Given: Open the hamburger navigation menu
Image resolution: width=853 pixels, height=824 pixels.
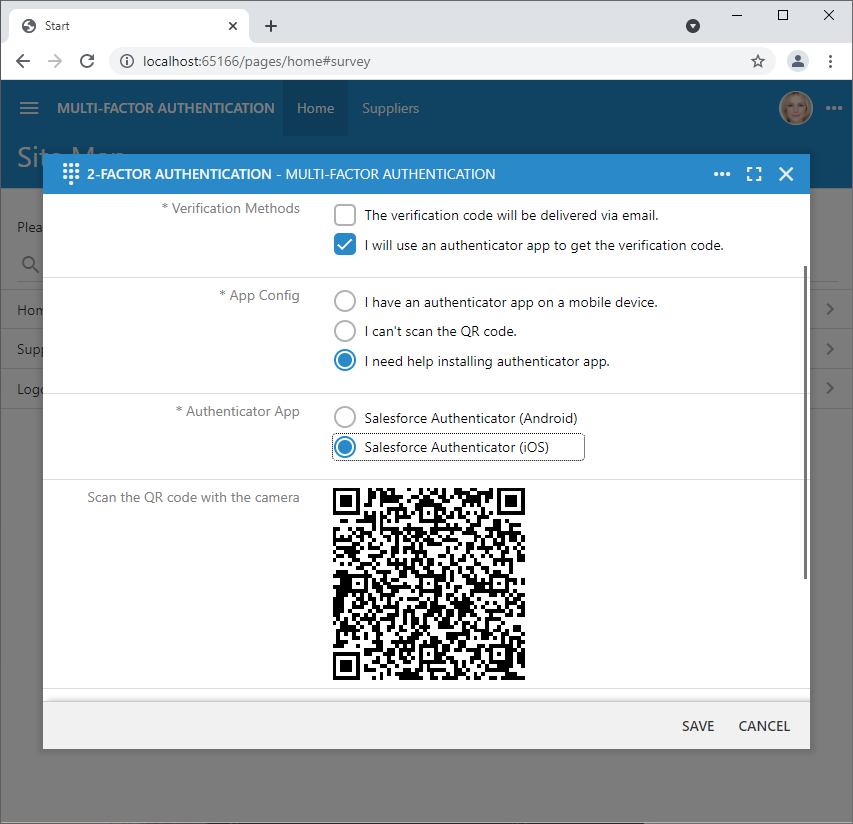Looking at the screenshot, I should click(x=28, y=107).
